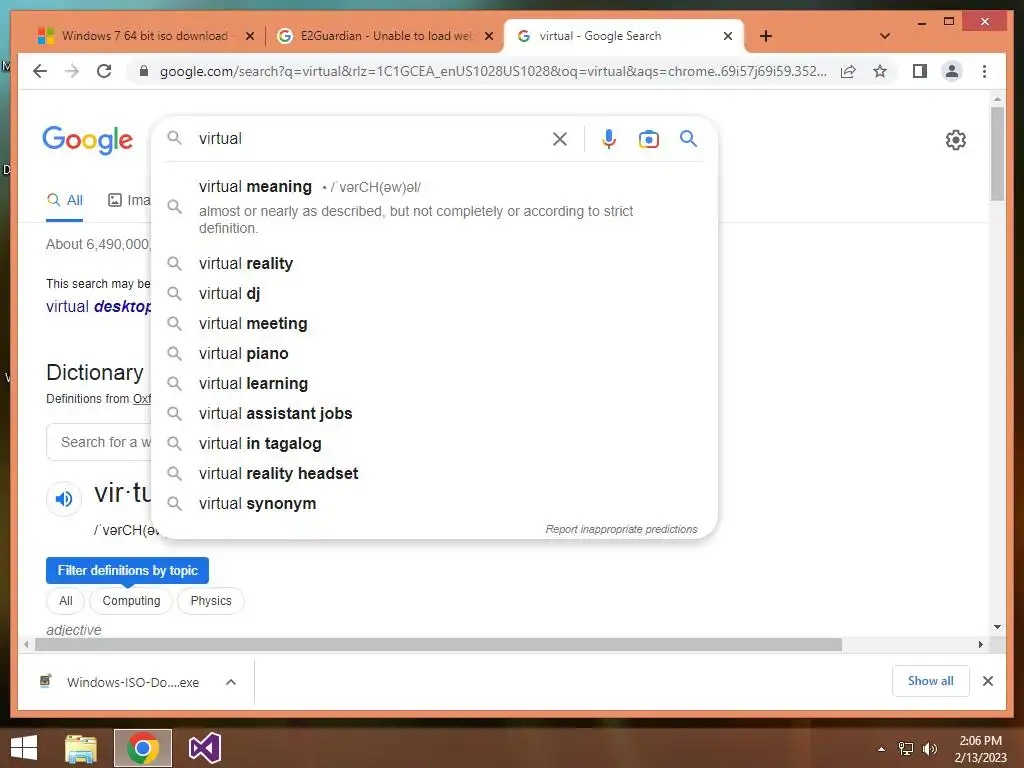Image resolution: width=1024 pixels, height=768 pixels.
Task: Click the scroll right arrow
Action: pos(980,645)
